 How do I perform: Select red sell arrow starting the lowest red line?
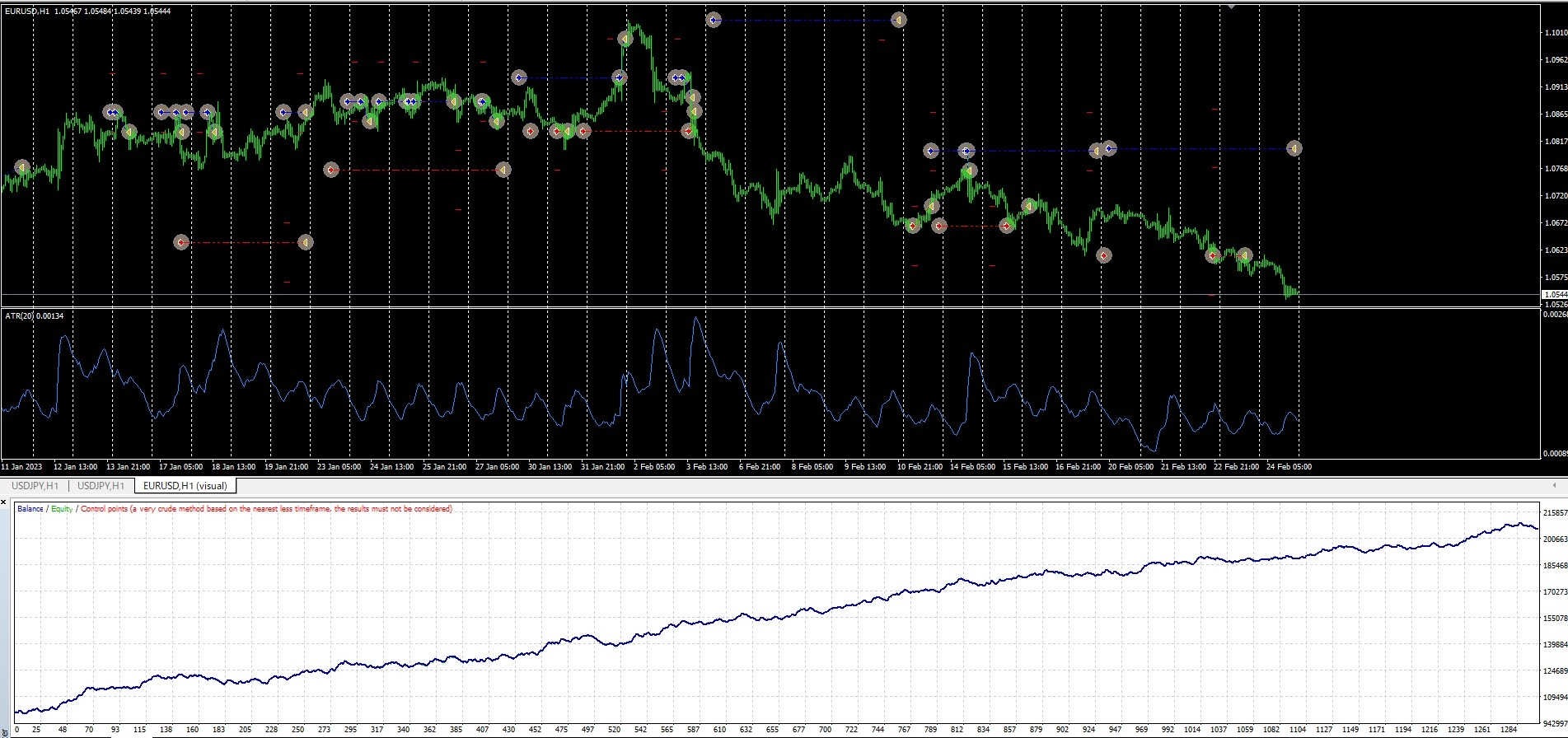(182, 242)
